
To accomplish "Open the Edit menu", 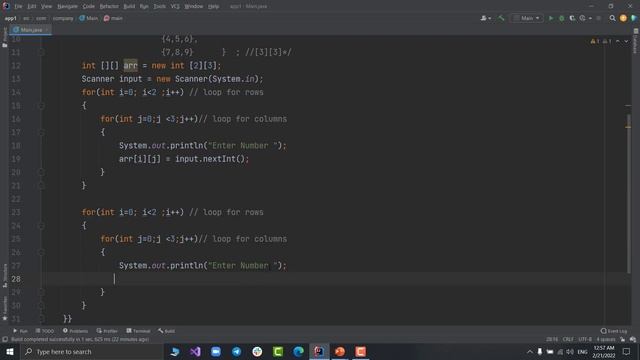I will click(32, 6).
